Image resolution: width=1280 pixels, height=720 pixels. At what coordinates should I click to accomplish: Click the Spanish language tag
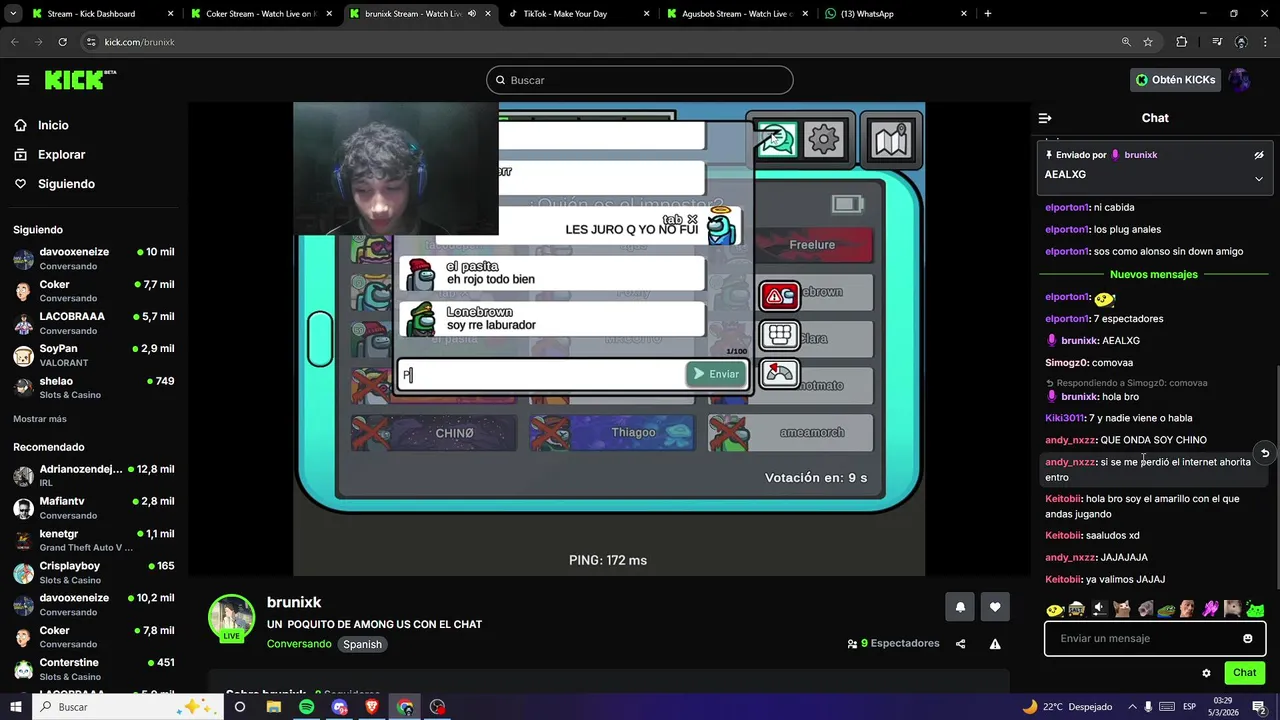click(x=362, y=644)
